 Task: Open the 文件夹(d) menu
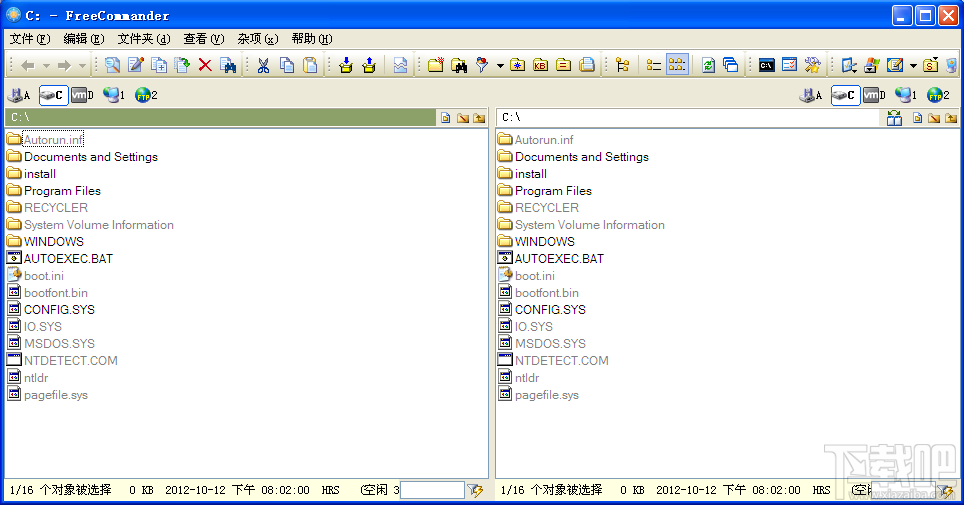click(x=144, y=39)
